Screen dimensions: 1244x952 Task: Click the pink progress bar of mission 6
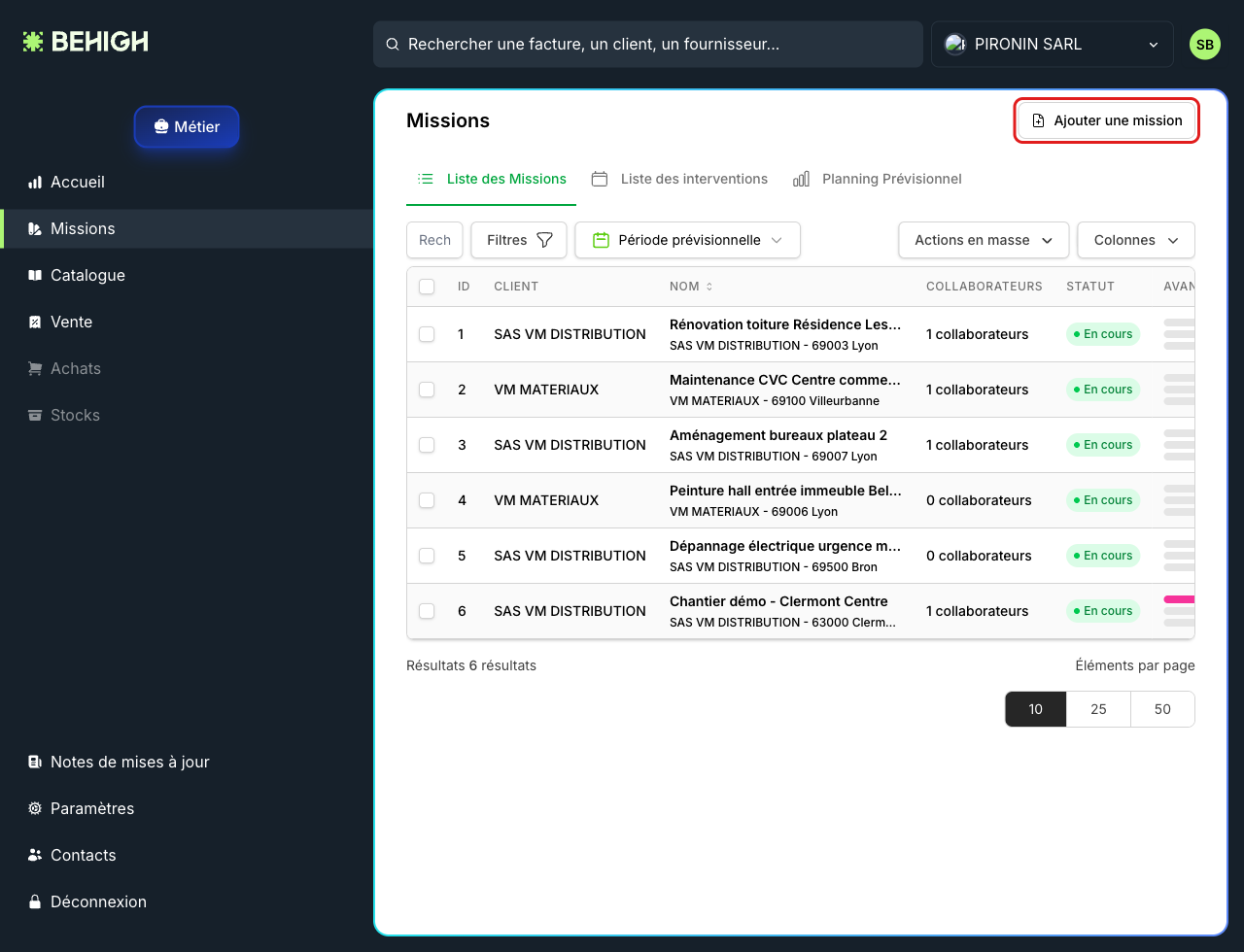coord(1179,599)
